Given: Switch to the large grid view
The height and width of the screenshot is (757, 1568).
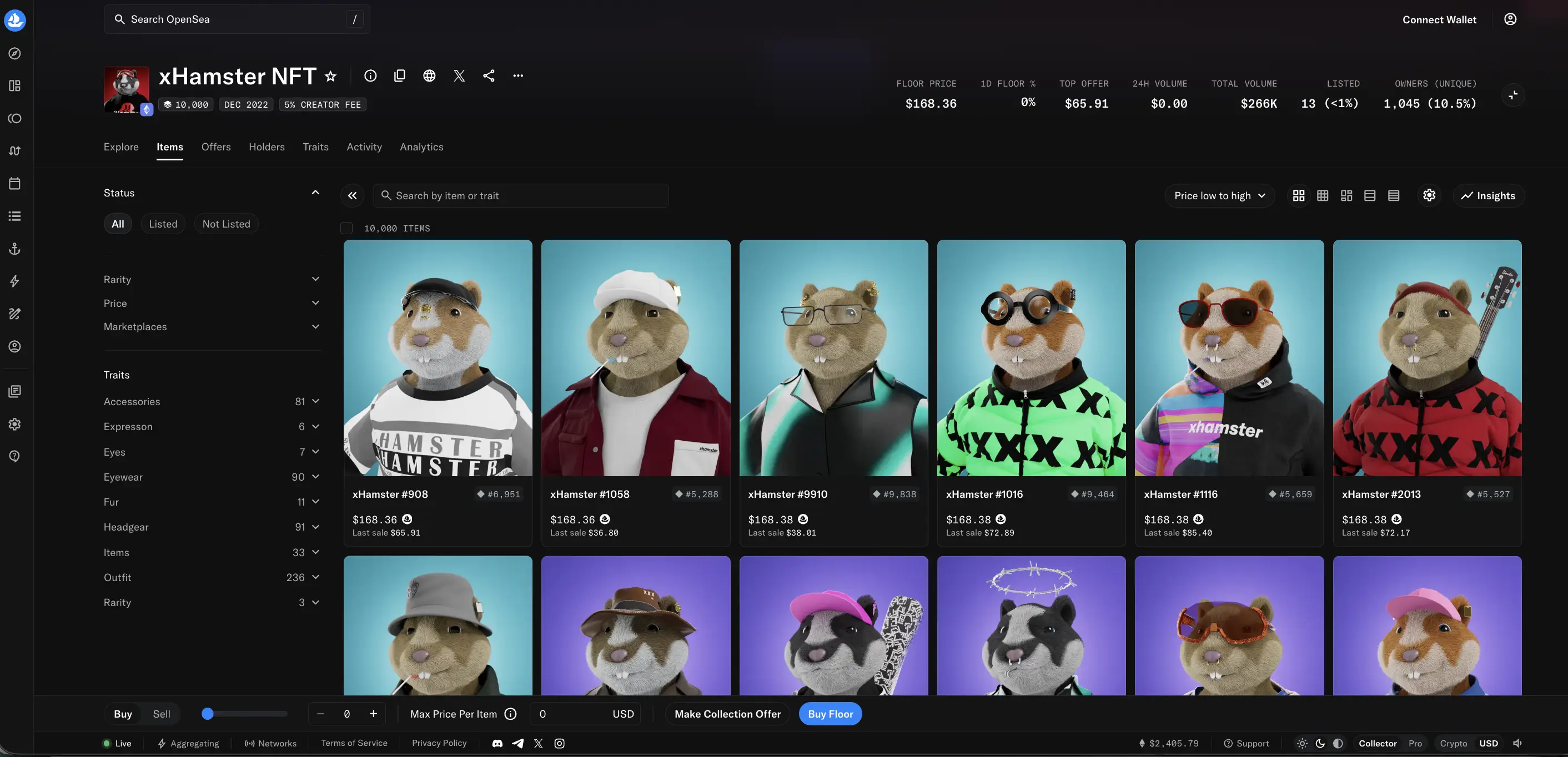Looking at the screenshot, I should 1298,195.
